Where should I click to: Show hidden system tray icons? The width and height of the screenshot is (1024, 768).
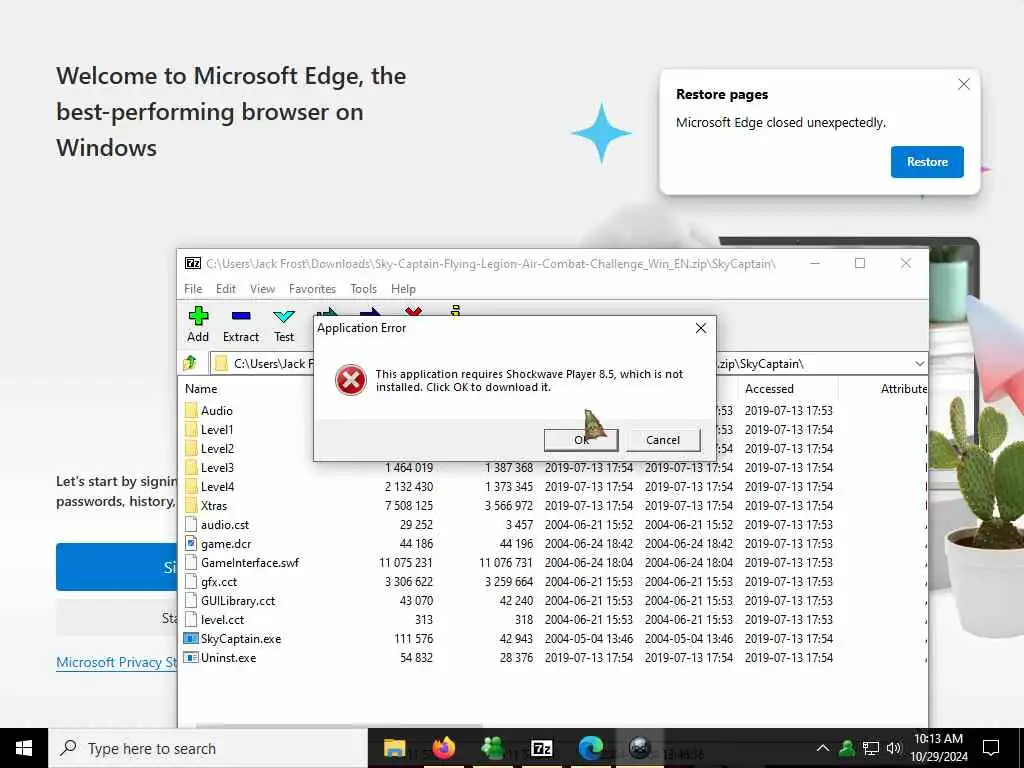click(x=823, y=748)
